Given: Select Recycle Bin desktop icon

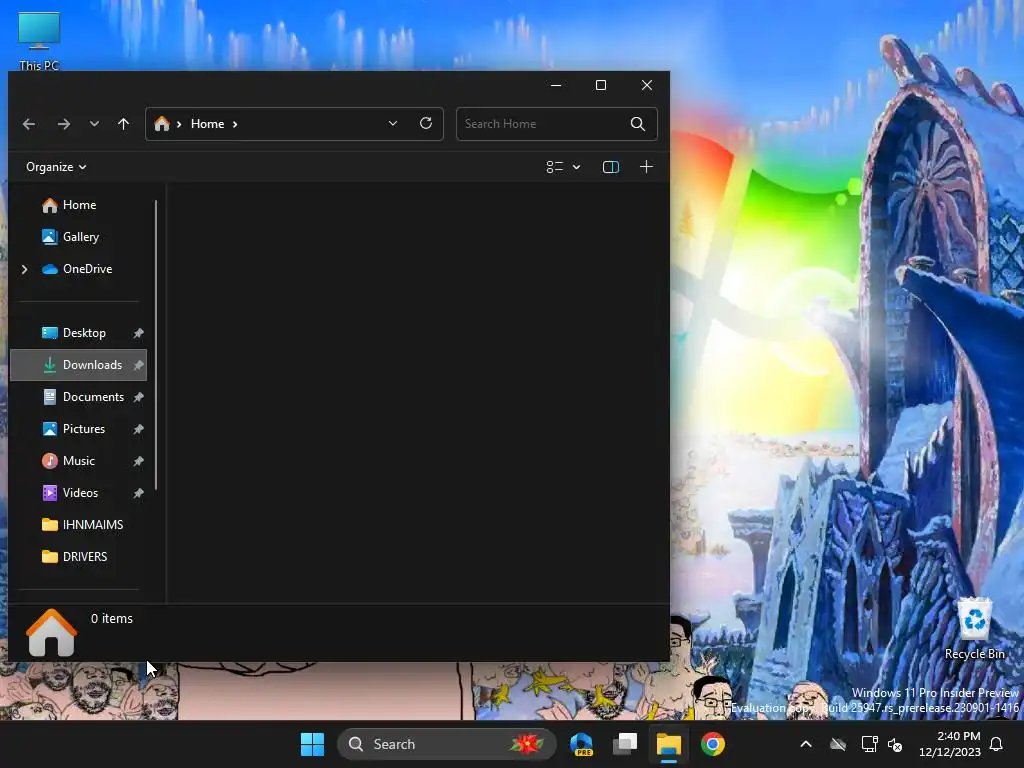Looking at the screenshot, I should click(974, 628).
